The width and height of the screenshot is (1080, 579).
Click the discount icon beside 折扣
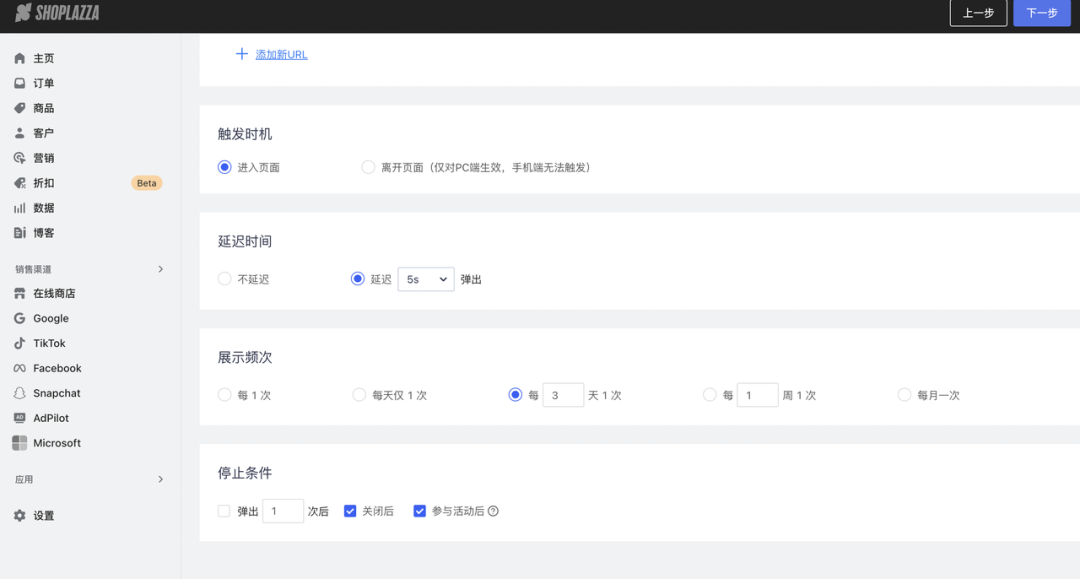tap(19, 183)
